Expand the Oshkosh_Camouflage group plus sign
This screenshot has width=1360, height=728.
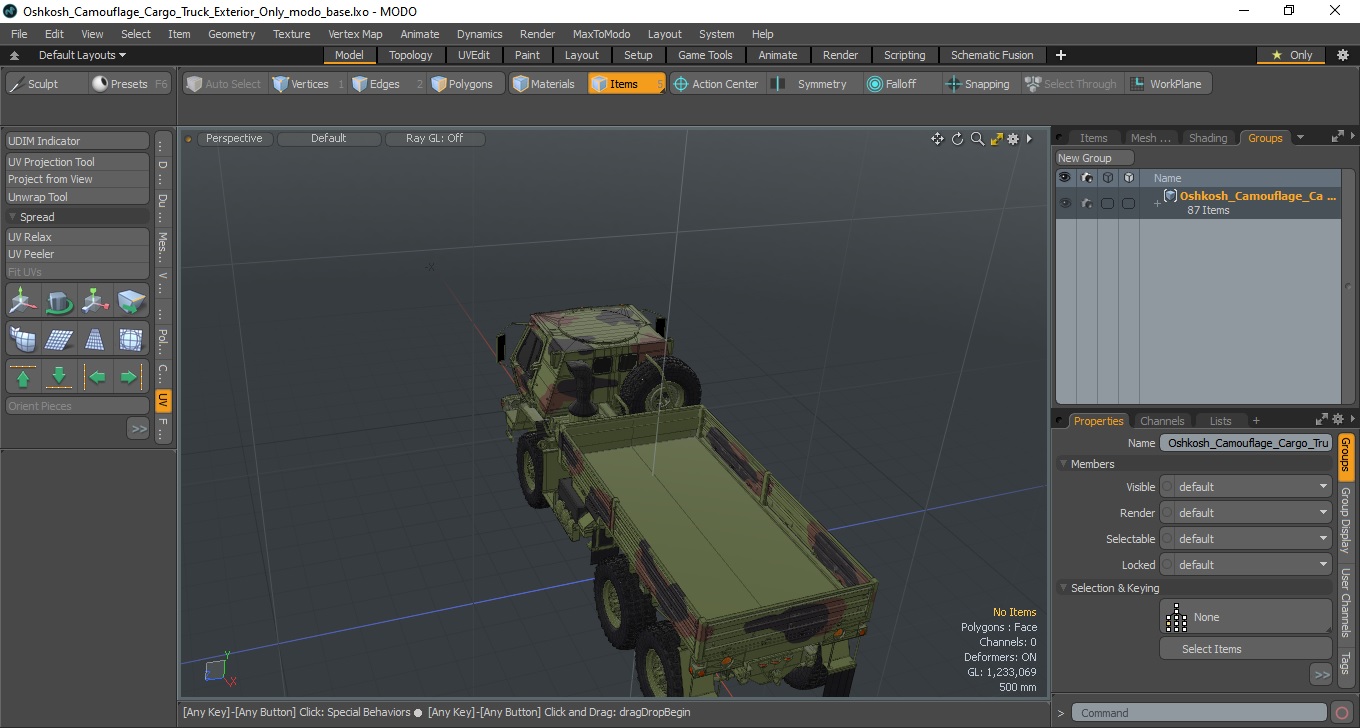pos(1157,204)
